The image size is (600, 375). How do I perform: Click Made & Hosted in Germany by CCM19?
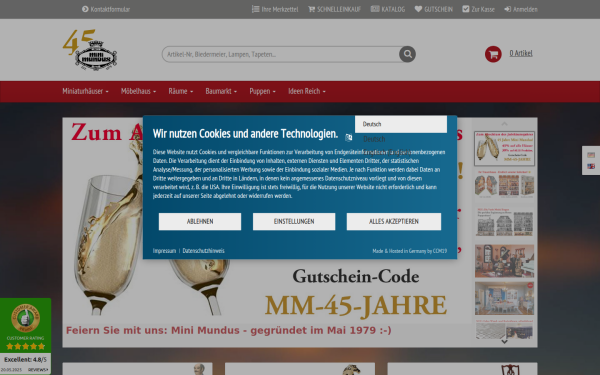pos(409,251)
